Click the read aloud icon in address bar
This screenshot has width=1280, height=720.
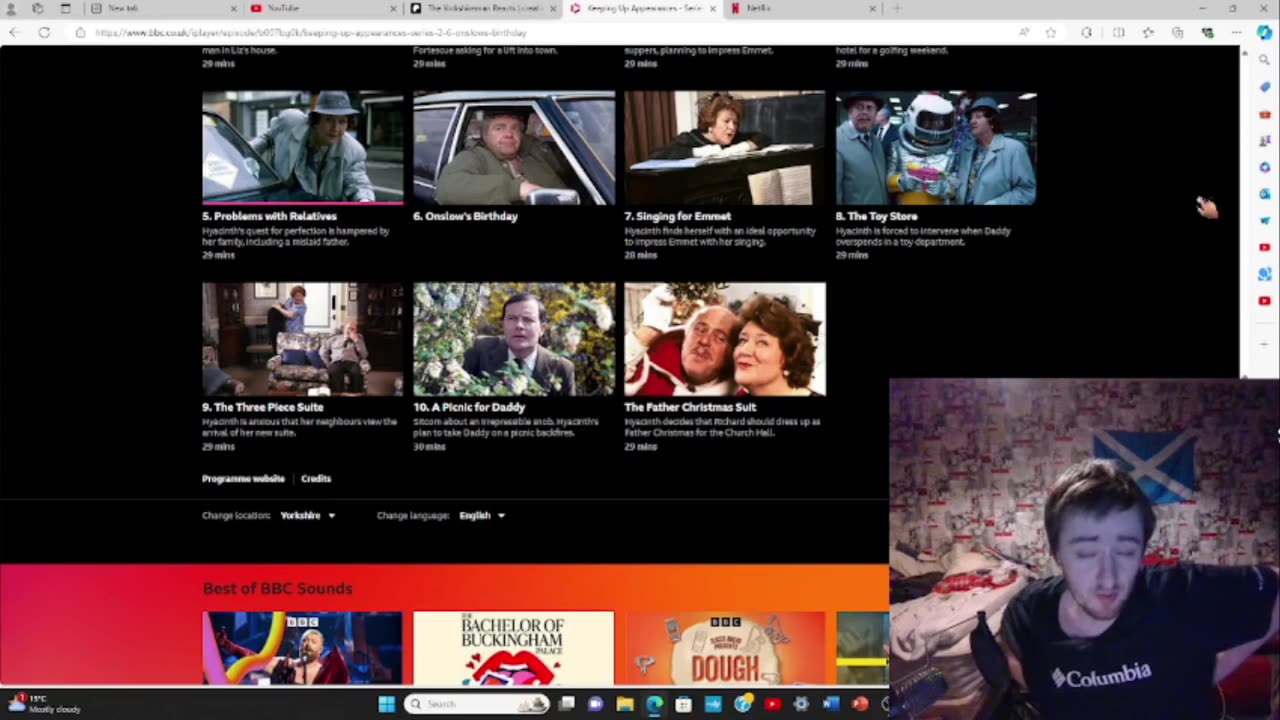[x=1025, y=33]
